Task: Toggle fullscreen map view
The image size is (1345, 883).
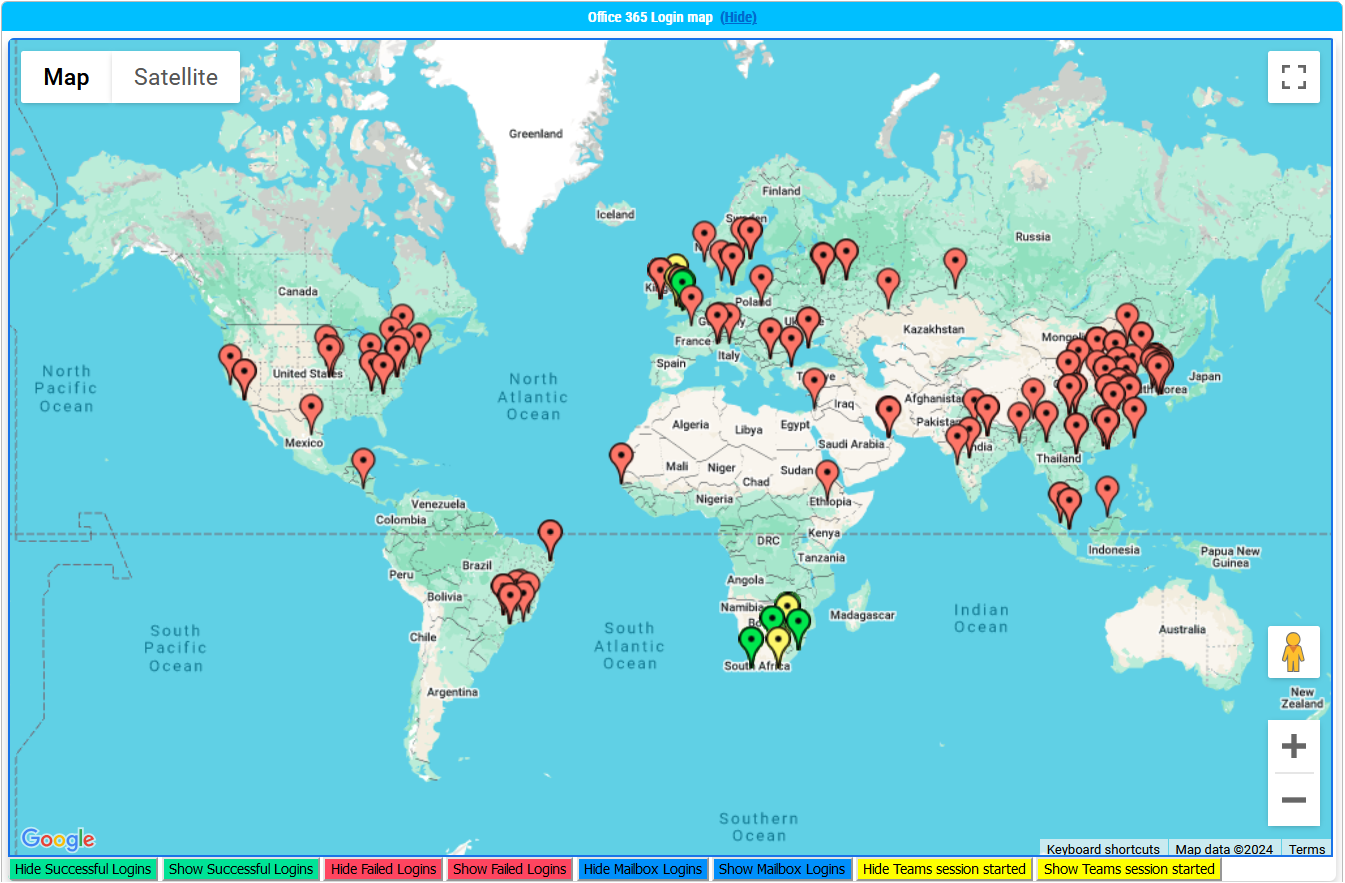Action: click(1294, 77)
